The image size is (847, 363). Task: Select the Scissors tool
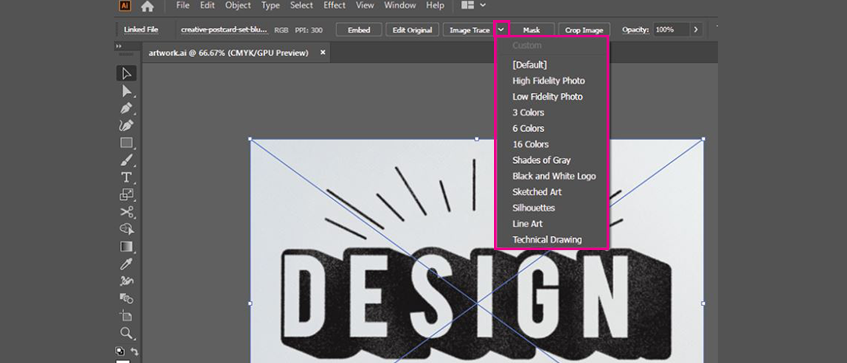pyautogui.click(x=126, y=212)
